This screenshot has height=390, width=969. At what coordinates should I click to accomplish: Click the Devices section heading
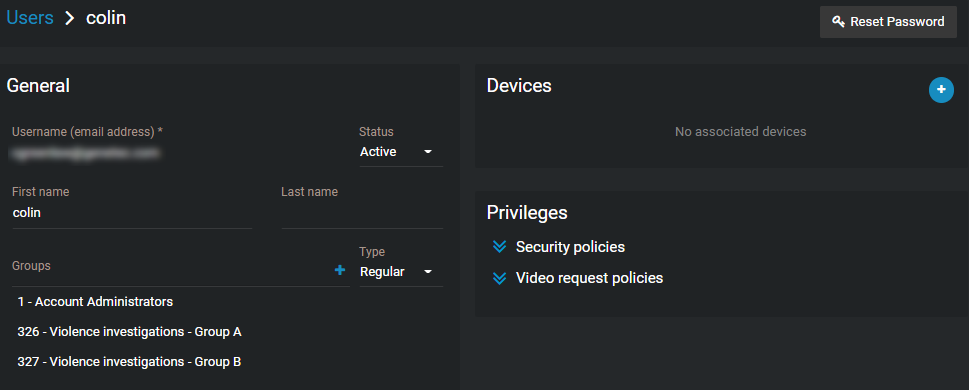click(519, 86)
